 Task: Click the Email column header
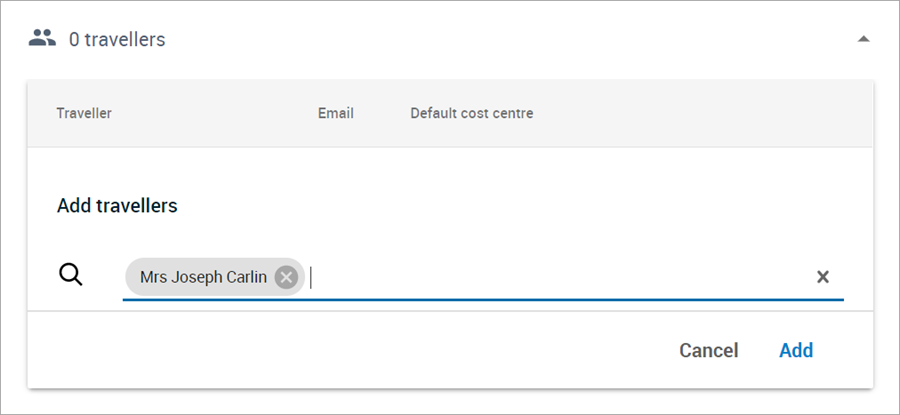tap(336, 113)
